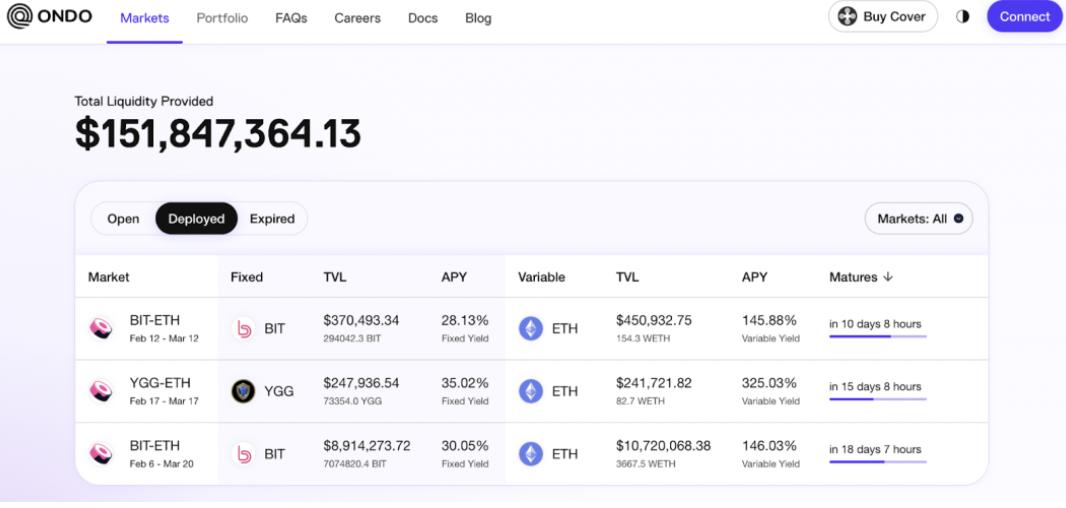Switch to Expired markets filter
Screen dimensions: 1066x508
[x=272, y=219]
